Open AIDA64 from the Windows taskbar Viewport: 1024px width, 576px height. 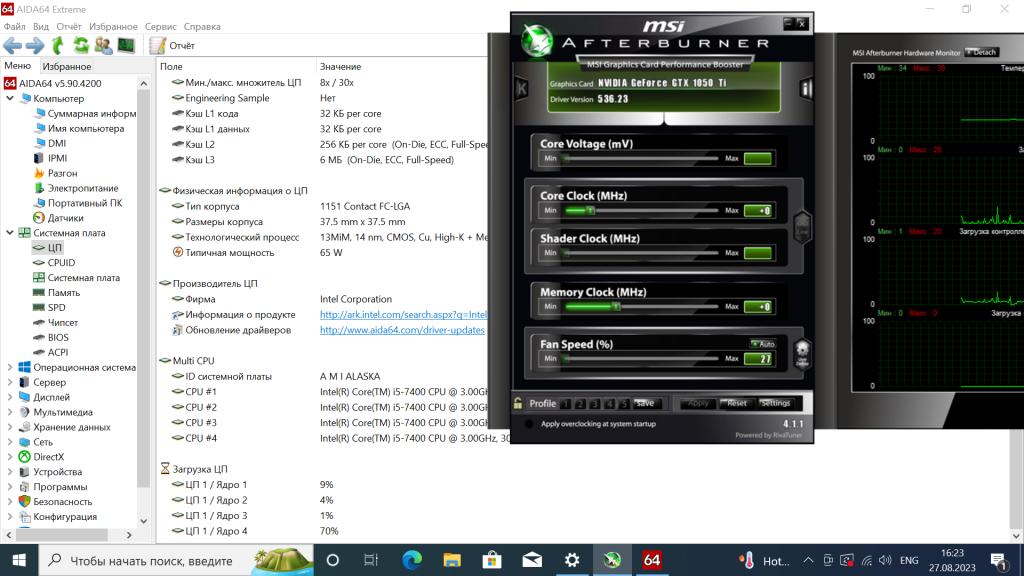coord(652,560)
